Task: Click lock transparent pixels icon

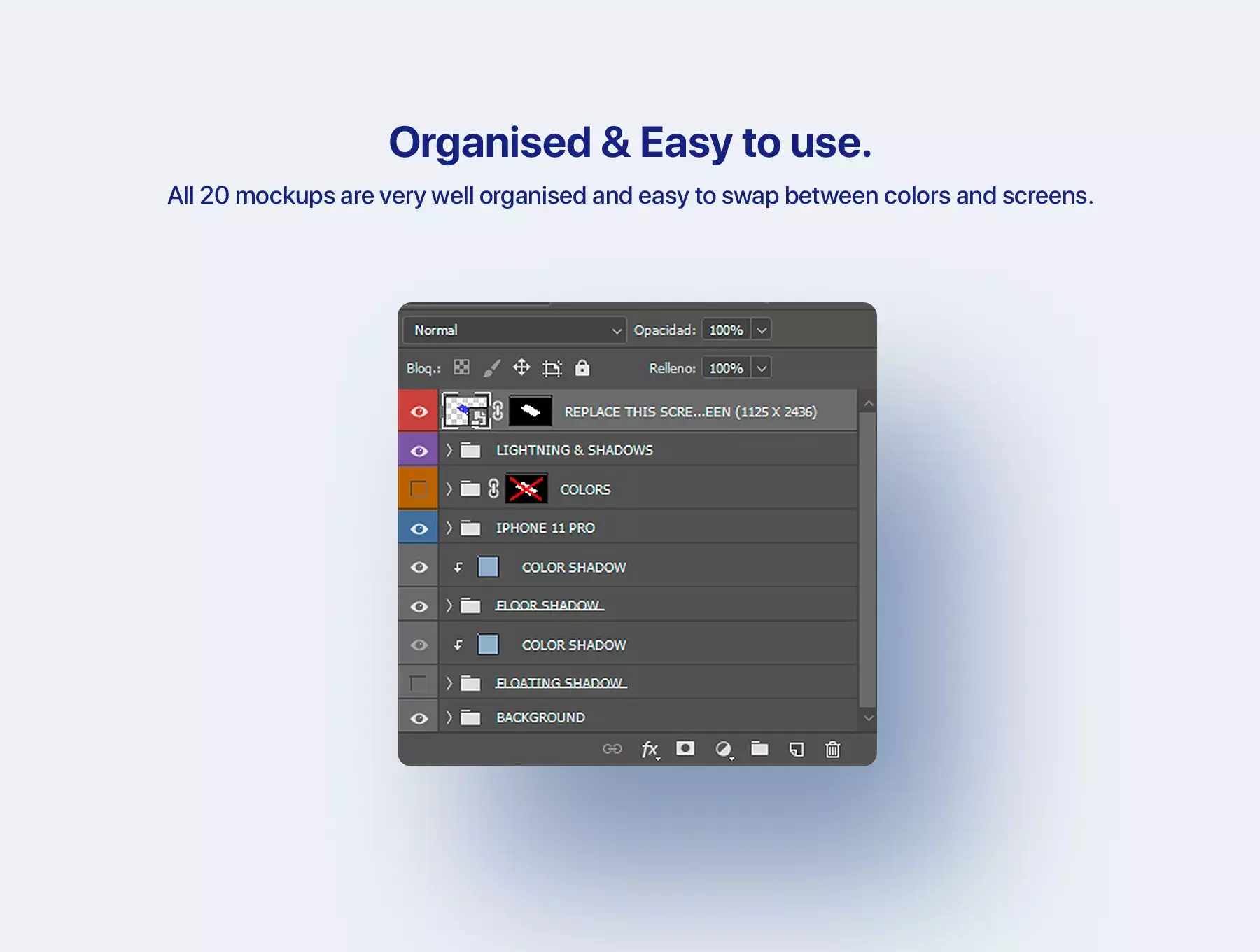Action: tap(461, 367)
